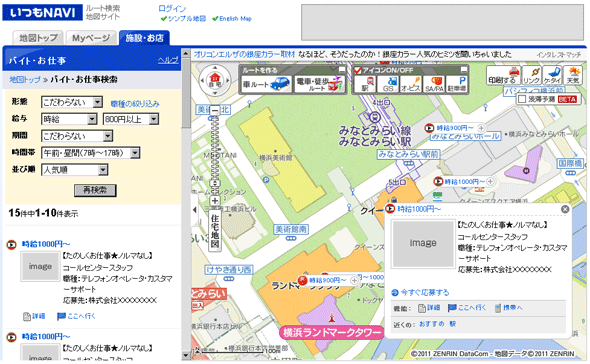Switch to the 地図トップ tab
This screenshot has height=364, width=590.
(38, 38)
